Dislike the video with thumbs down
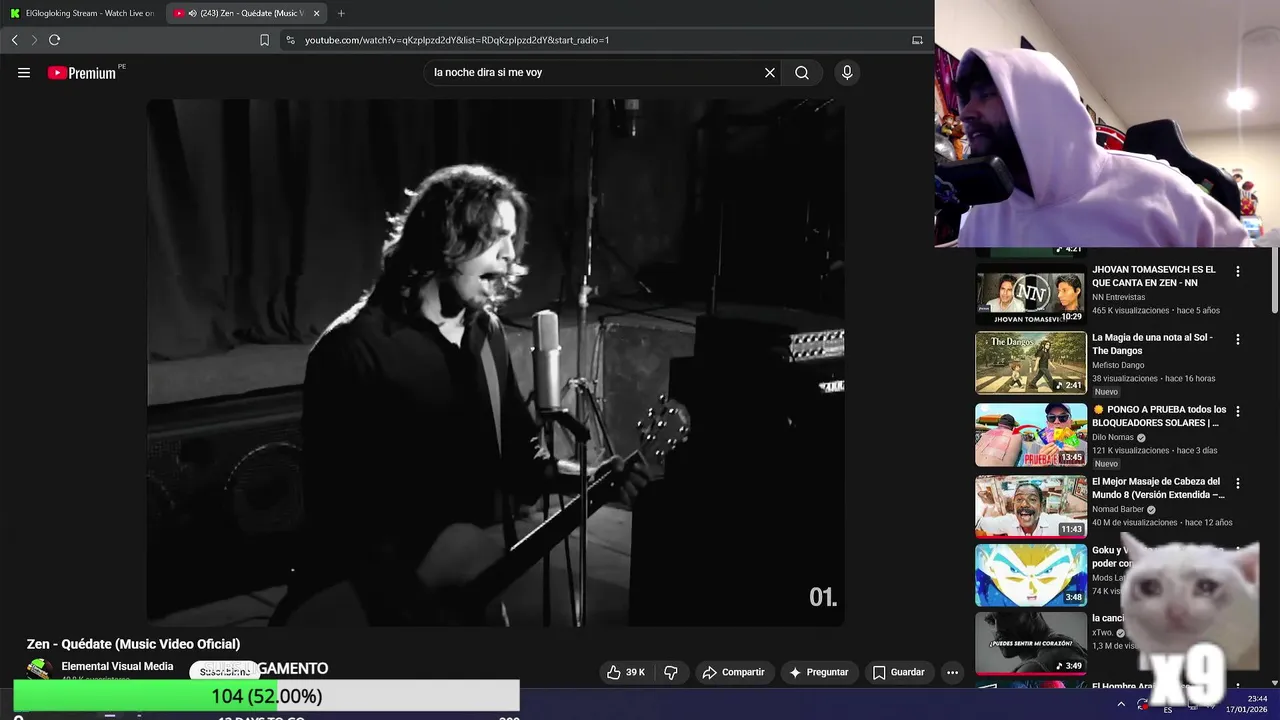 671,672
